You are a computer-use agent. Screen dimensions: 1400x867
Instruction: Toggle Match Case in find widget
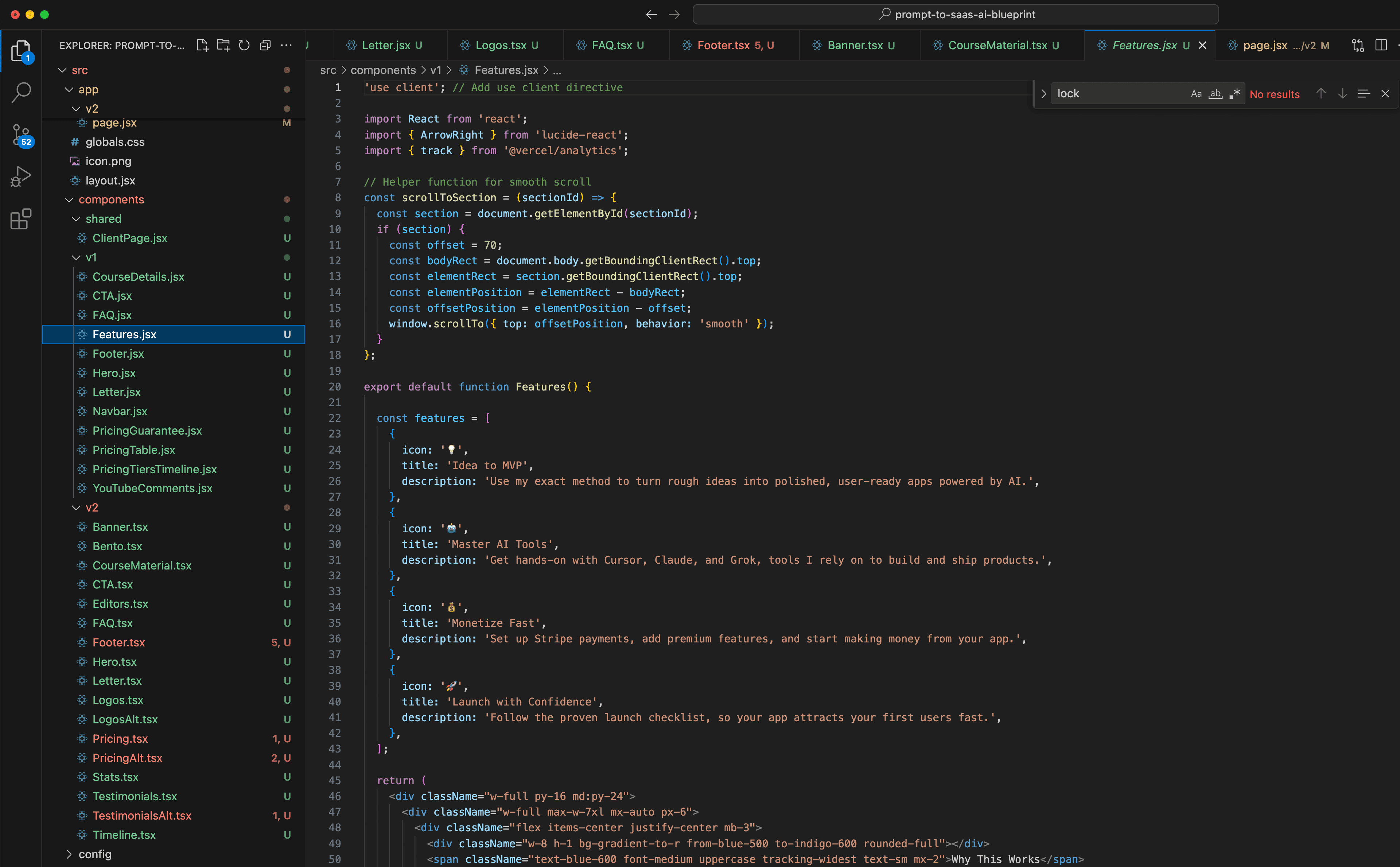[1196, 93]
